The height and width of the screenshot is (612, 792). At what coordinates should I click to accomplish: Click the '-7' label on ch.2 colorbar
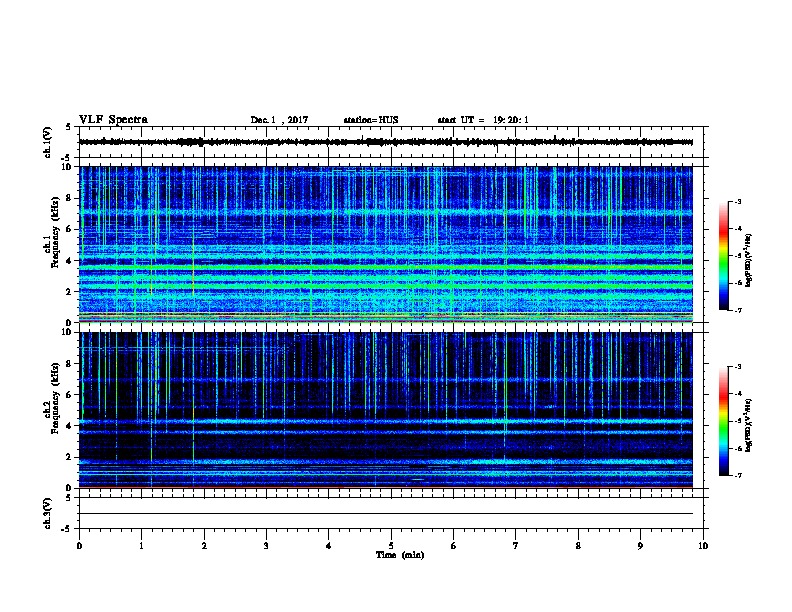point(737,475)
